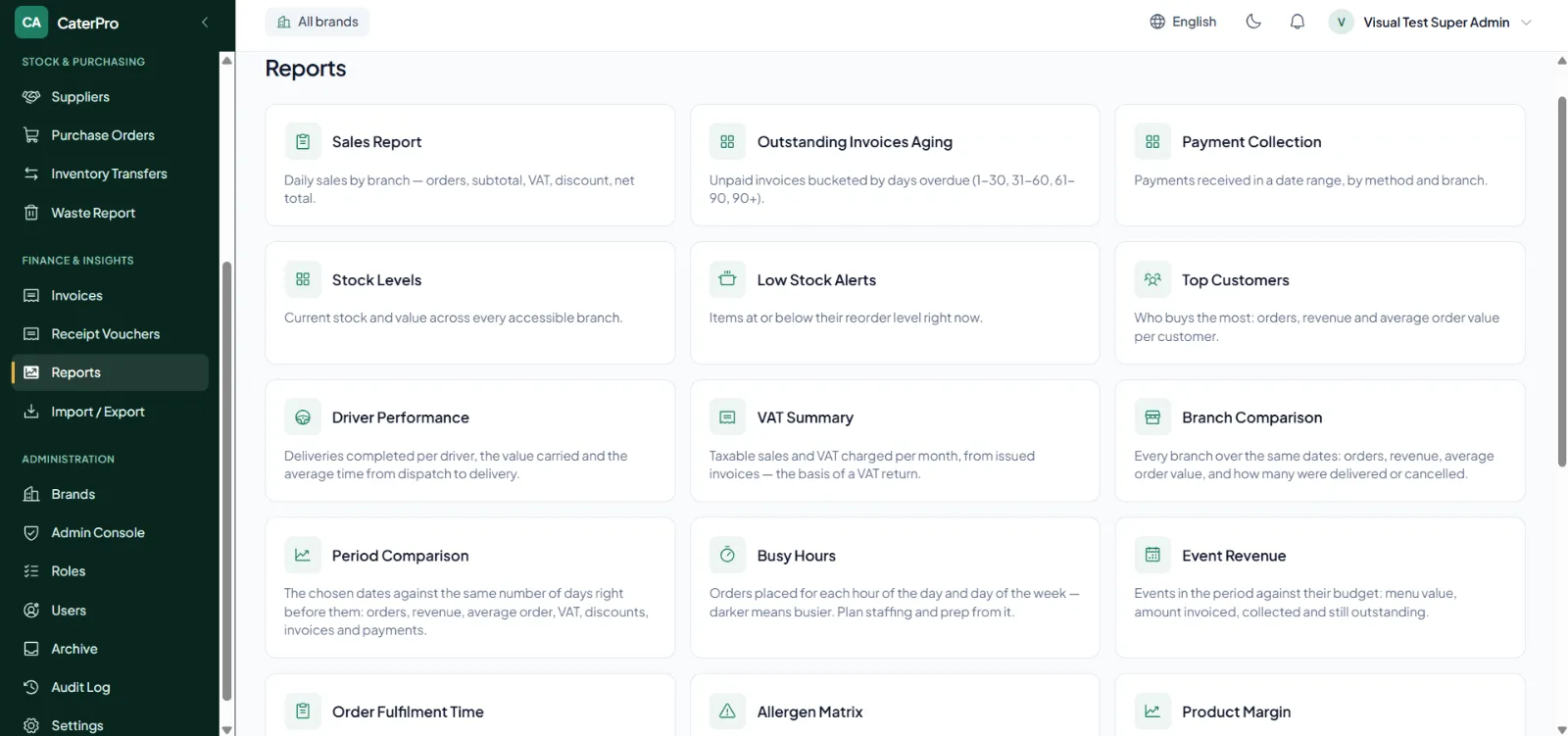Click the Users sidebar icon

(31, 611)
